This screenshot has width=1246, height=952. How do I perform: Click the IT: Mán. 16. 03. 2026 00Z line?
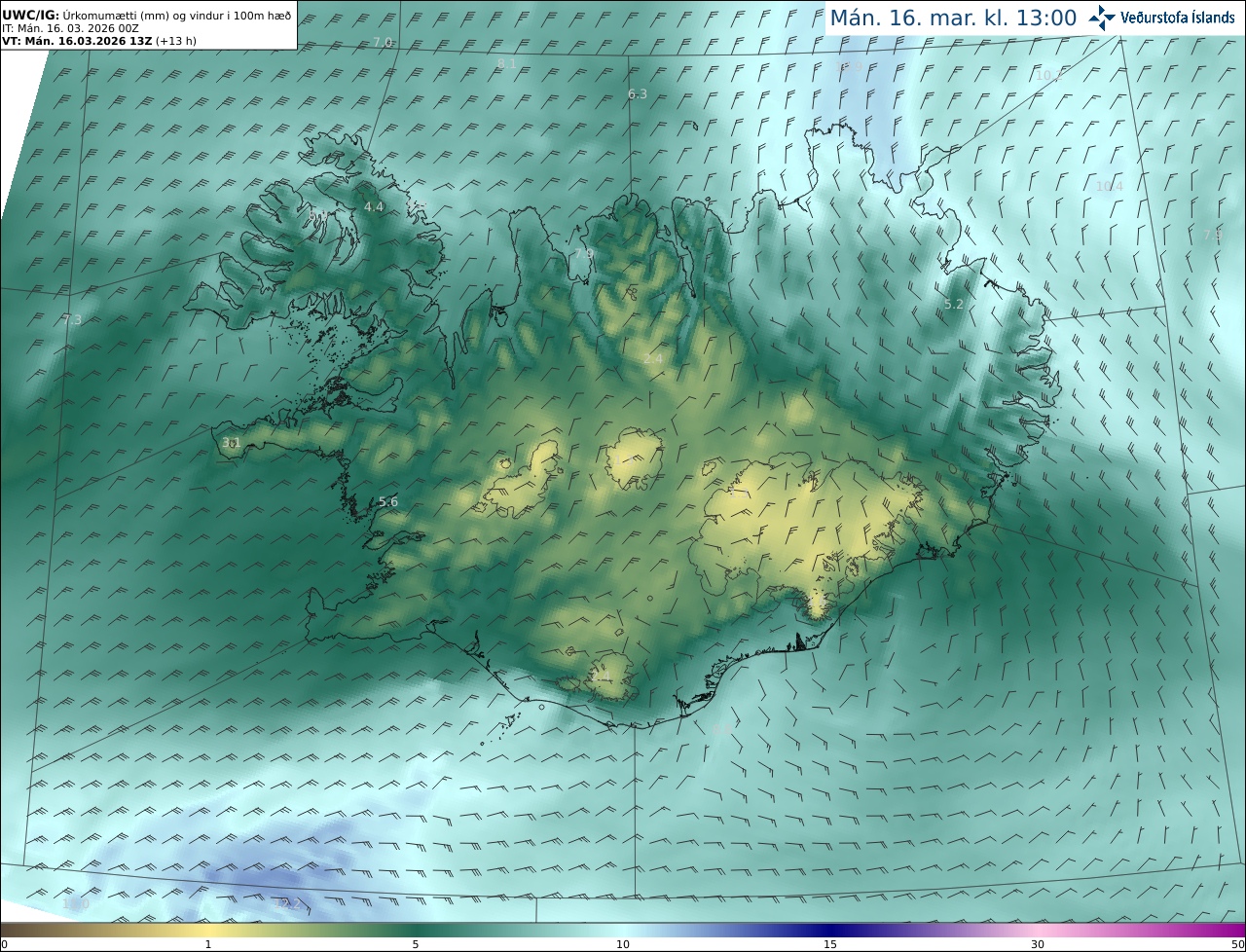tap(70, 28)
